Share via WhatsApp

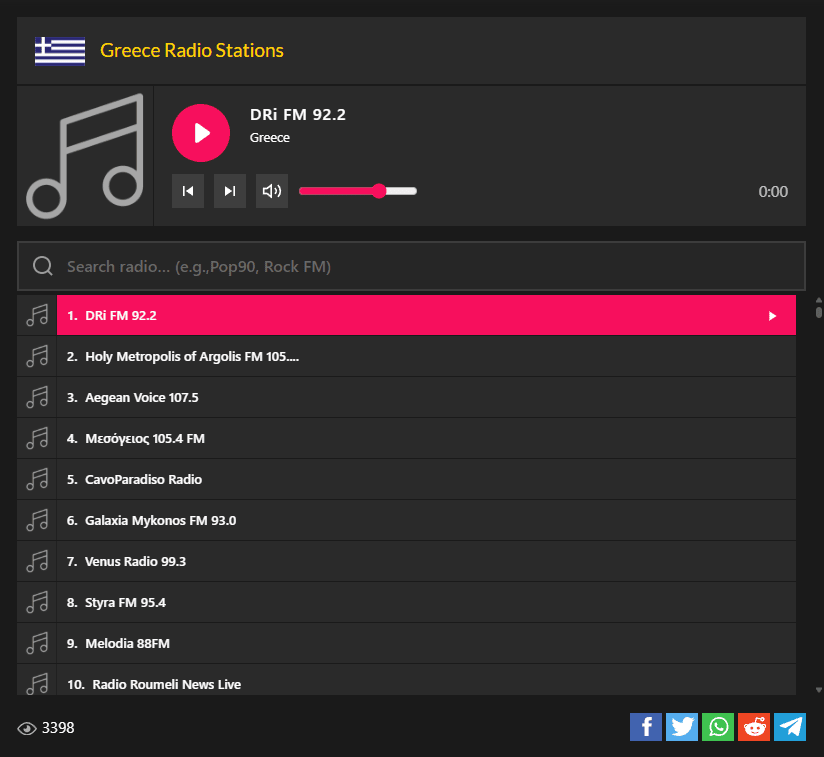coord(718,727)
